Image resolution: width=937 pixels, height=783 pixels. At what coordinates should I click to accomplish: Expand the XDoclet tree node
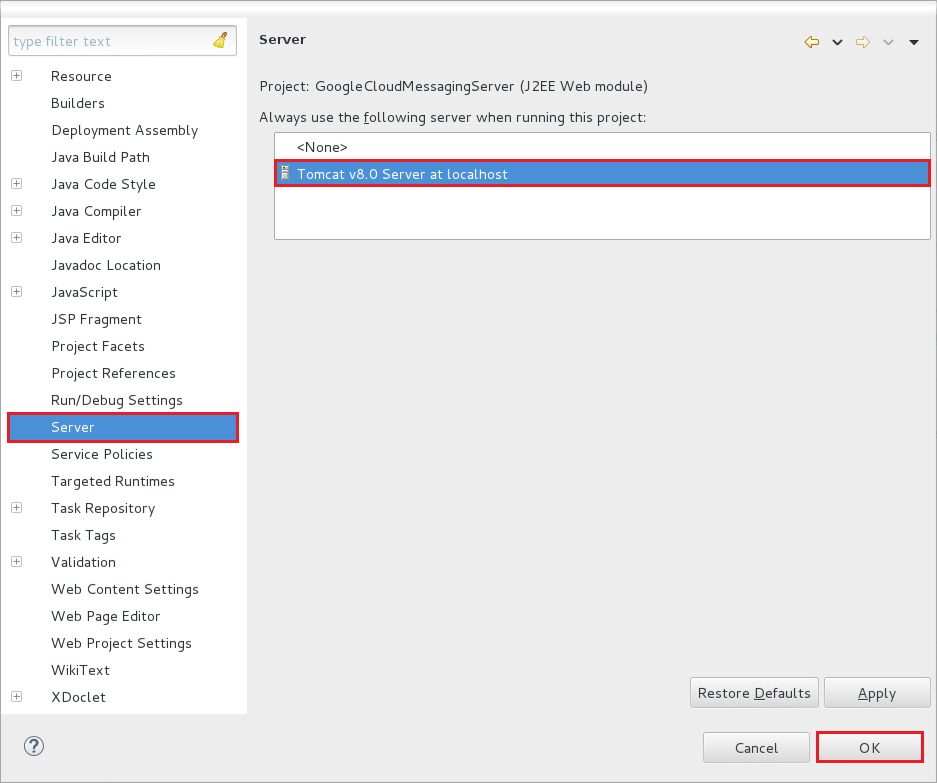click(17, 696)
